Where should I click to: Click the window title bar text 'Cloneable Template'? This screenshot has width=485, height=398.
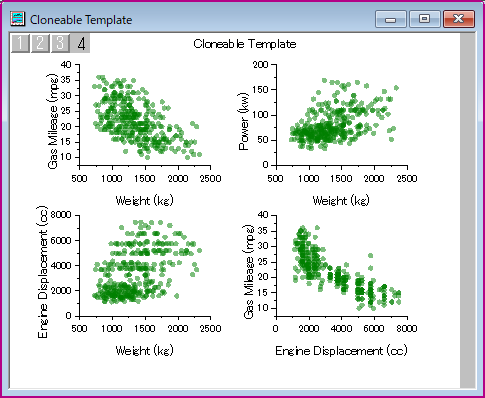(81, 20)
